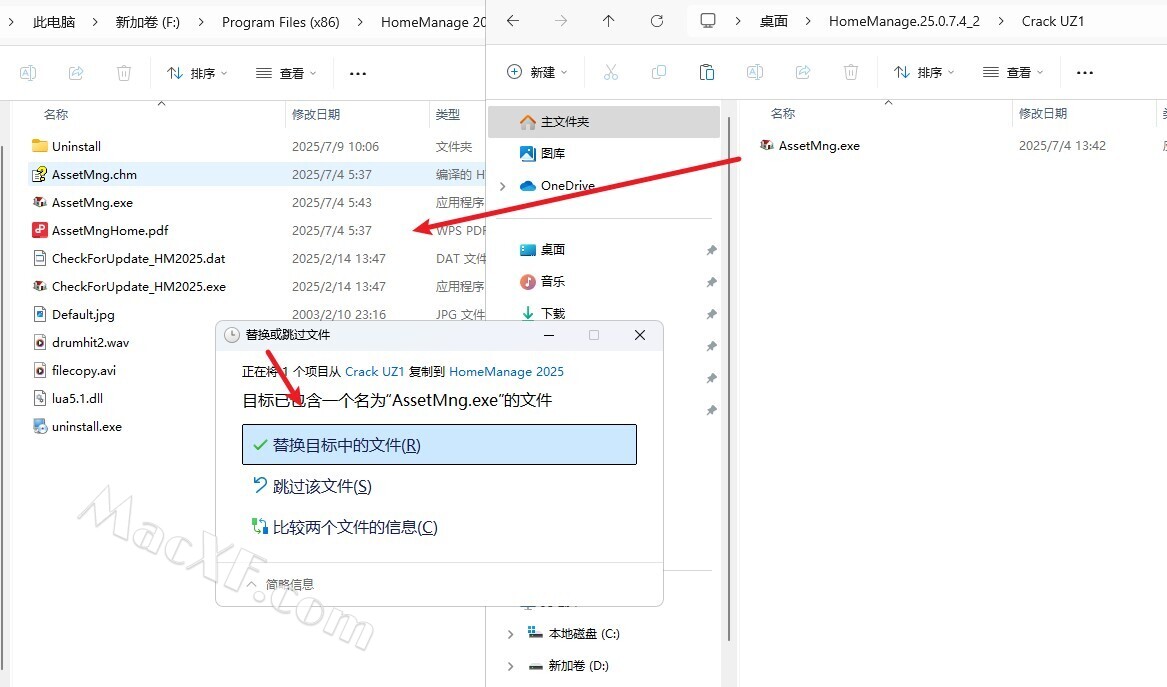Click the forward arrow in the Crack UZ1 window

click(560, 21)
